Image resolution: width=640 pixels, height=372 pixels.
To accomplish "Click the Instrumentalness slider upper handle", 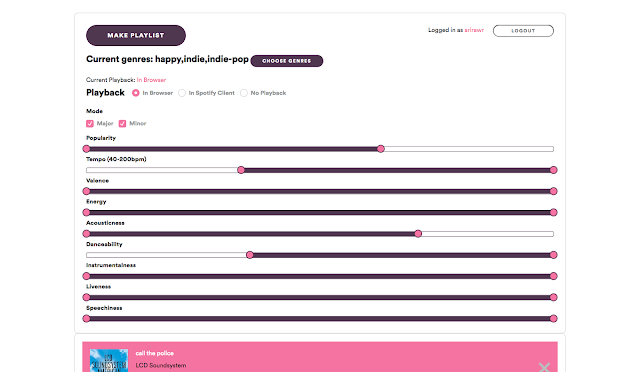I will [553, 276].
